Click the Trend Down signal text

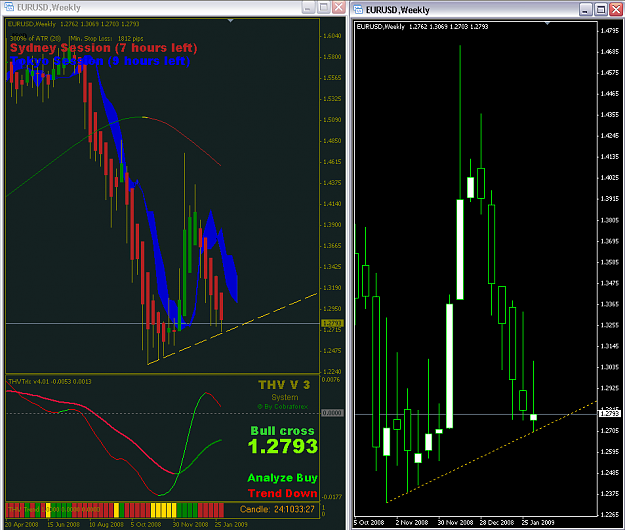(283, 493)
